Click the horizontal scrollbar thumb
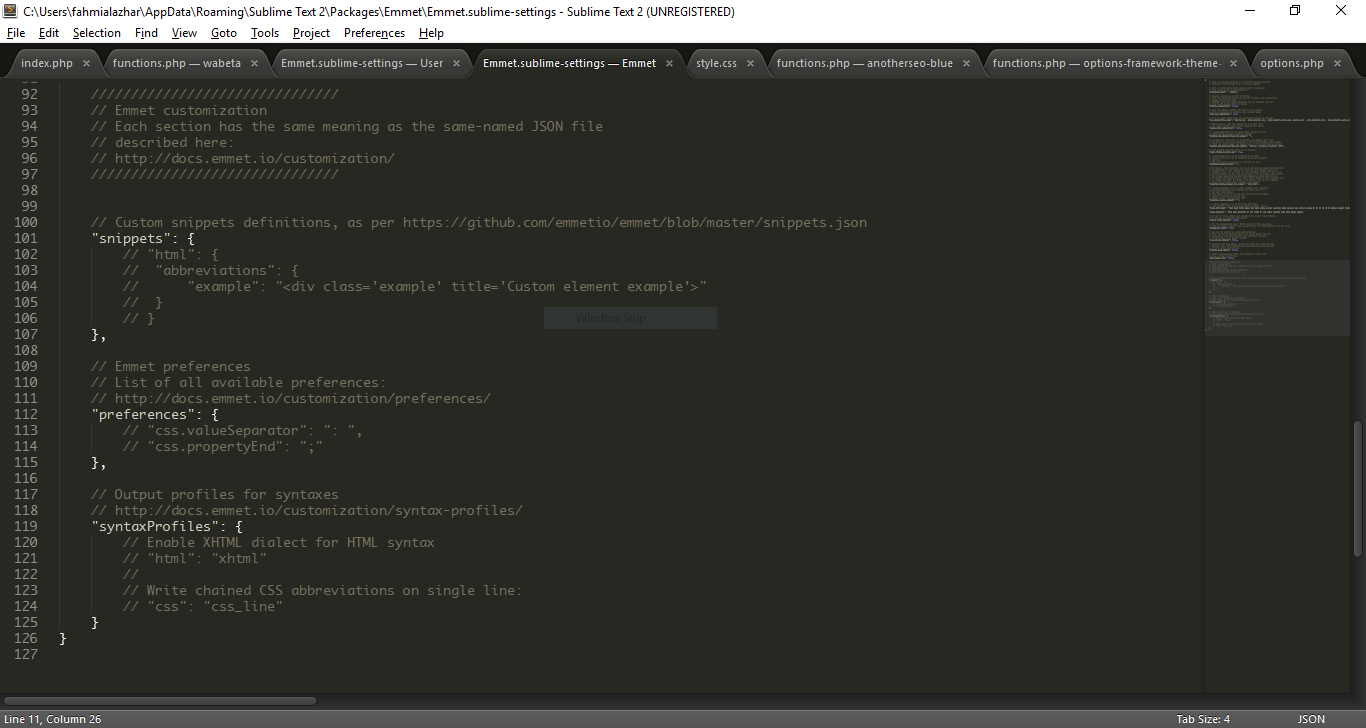1366x728 pixels. tap(160, 701)
